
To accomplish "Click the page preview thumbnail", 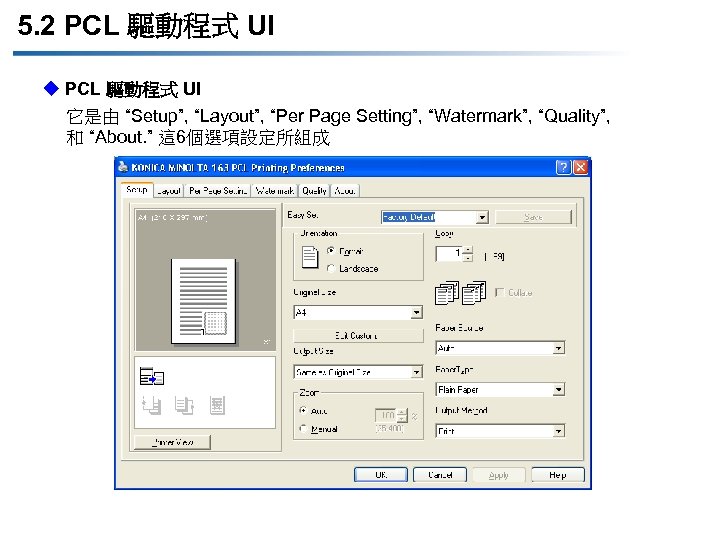I will click(x=203, y=301).
